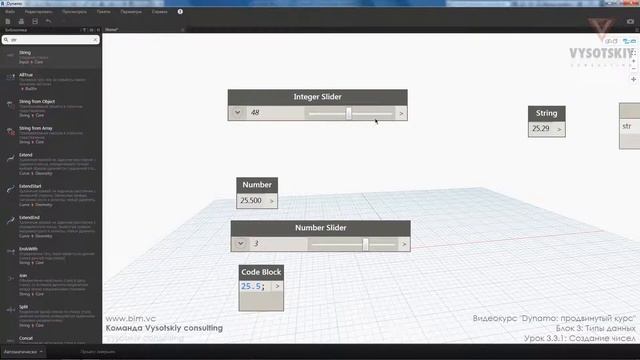Image resolution: width=640 pixels, height=360 pixels.
Task: Select the Number node header
Action: pyautogui.click(x=257, y=185)
